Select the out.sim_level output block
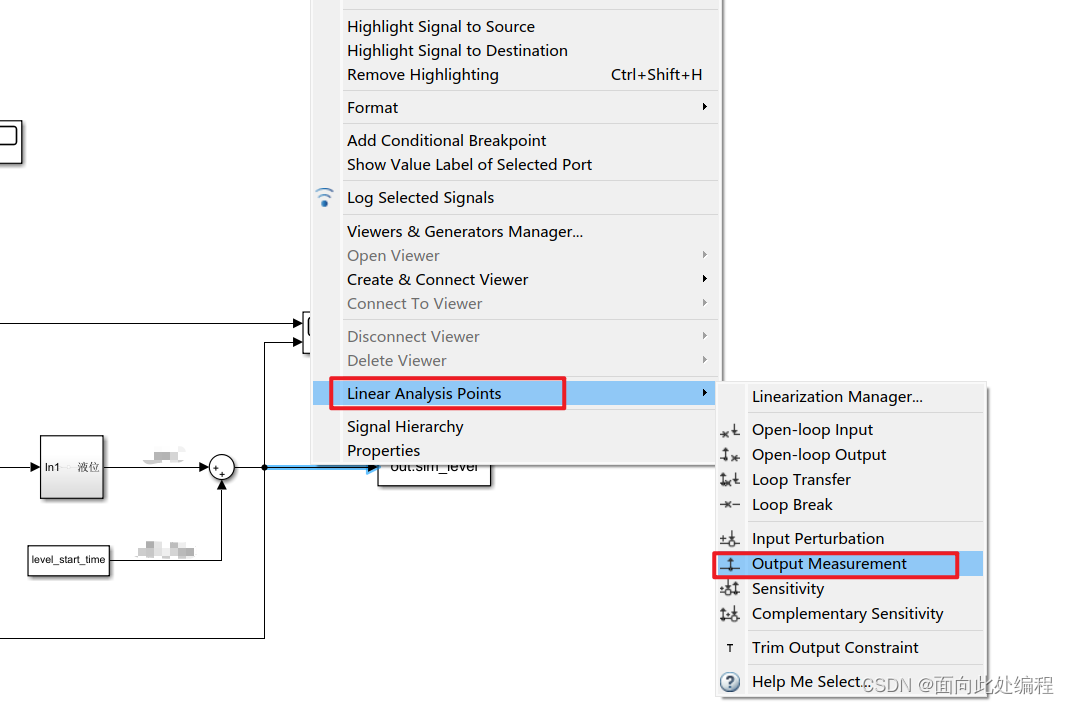1069x704 pixels. (434, 474)
